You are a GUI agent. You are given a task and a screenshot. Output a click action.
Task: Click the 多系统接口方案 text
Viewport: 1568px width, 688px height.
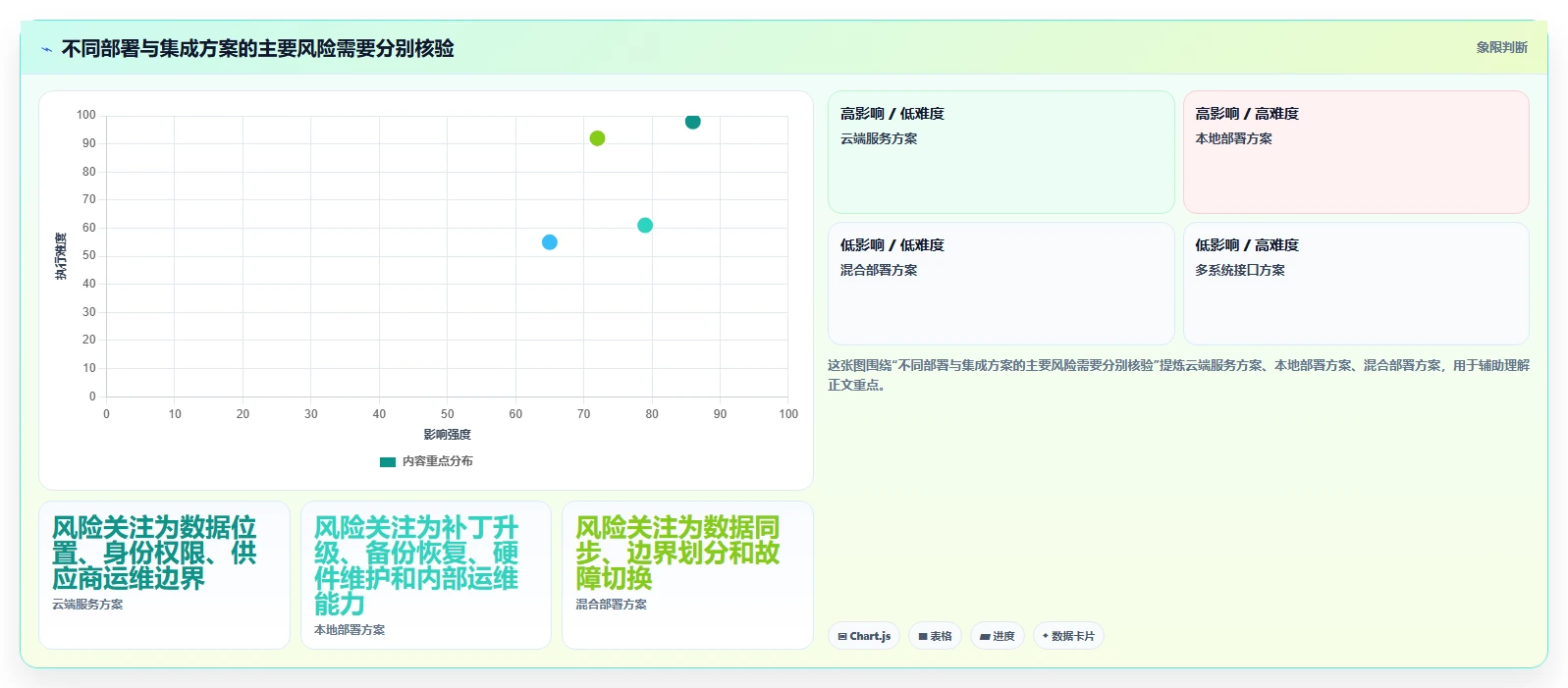pos(1240,270)
